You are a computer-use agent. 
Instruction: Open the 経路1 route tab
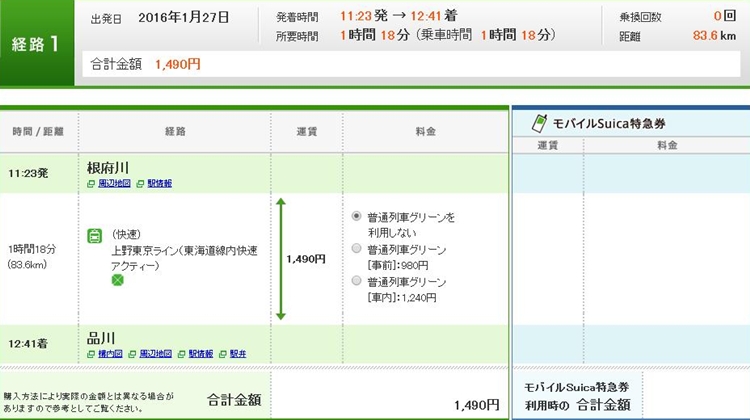[x=37, y=44]
